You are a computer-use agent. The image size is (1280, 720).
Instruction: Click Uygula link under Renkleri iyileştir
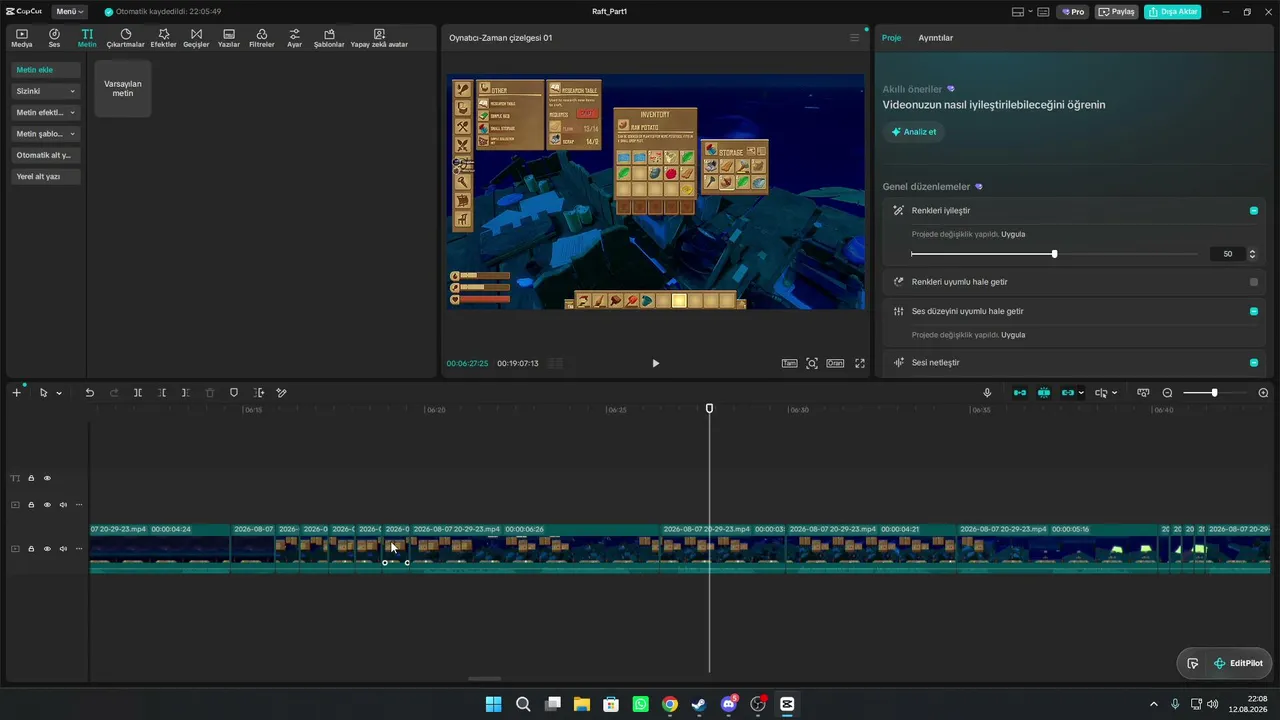click(x=1013, y=234)
